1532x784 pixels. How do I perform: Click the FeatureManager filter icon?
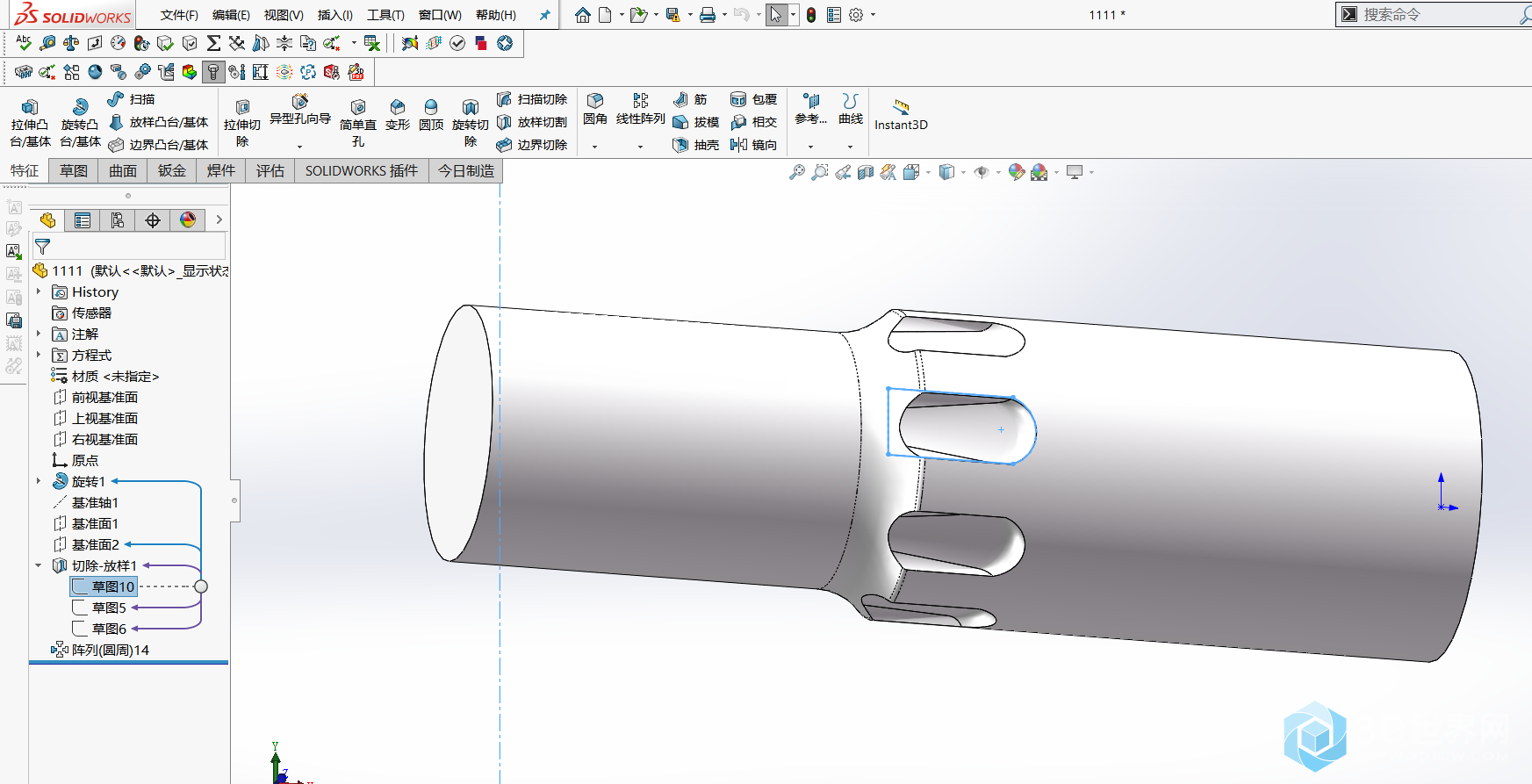pos(42,247)
